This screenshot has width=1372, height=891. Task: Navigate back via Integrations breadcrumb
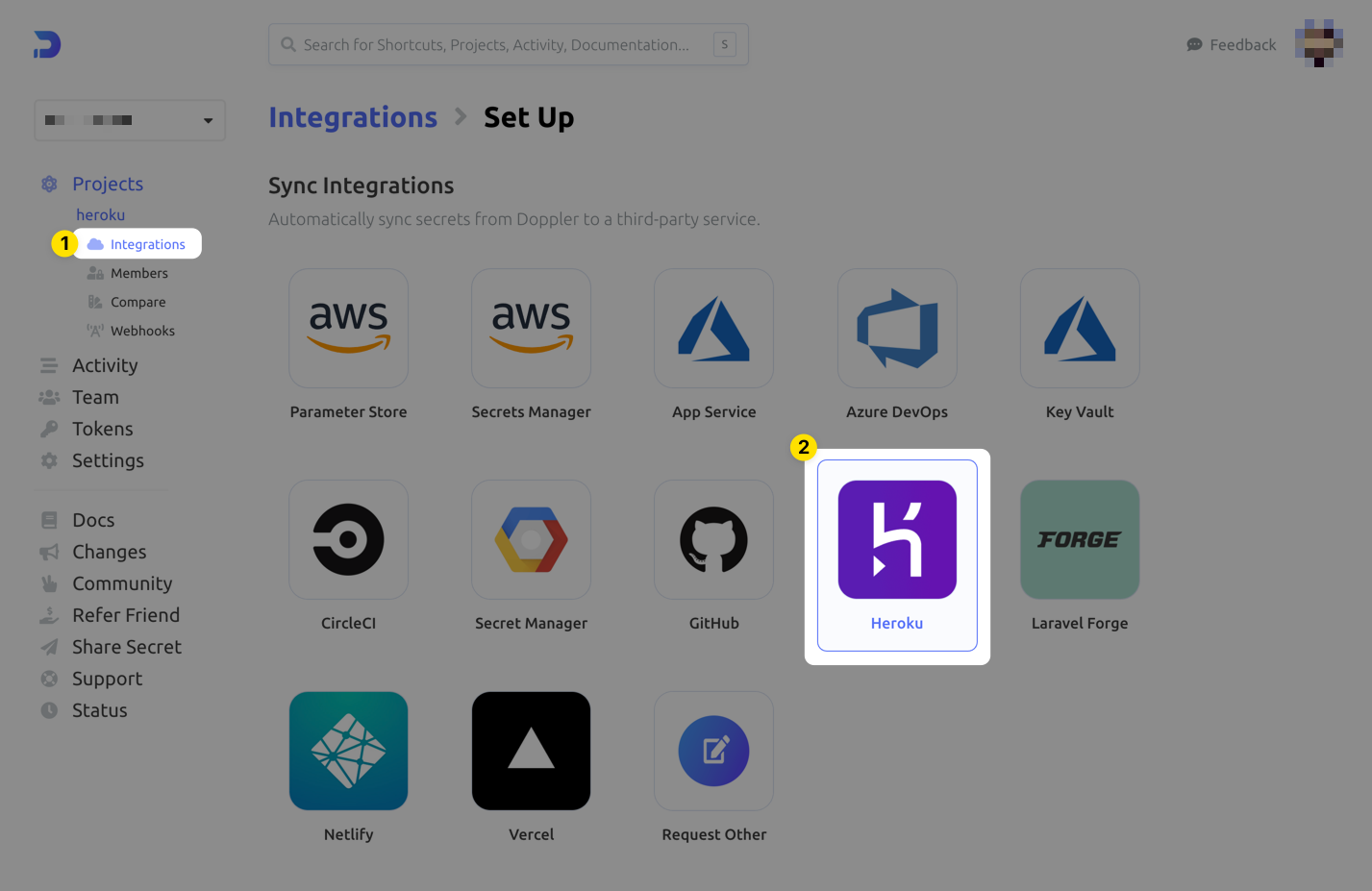[x=353, y=117]
